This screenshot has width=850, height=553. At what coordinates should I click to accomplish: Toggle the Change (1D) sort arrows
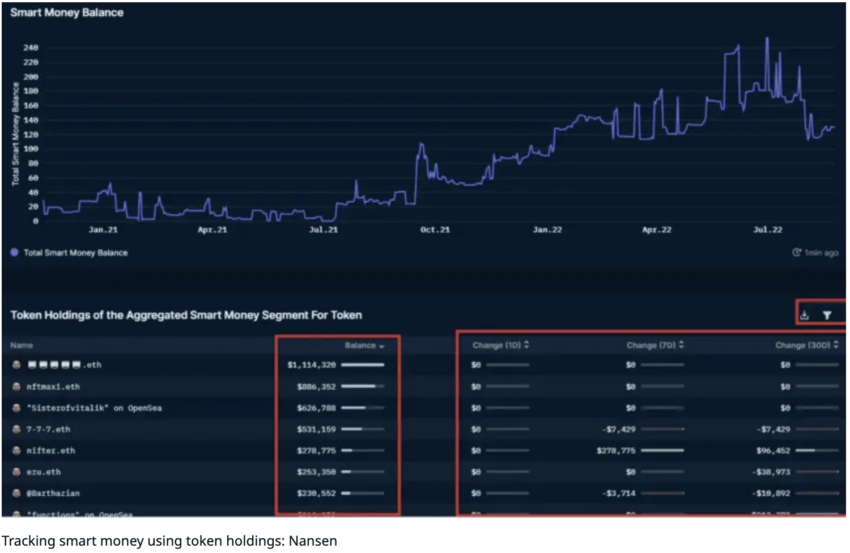[526, 345]
